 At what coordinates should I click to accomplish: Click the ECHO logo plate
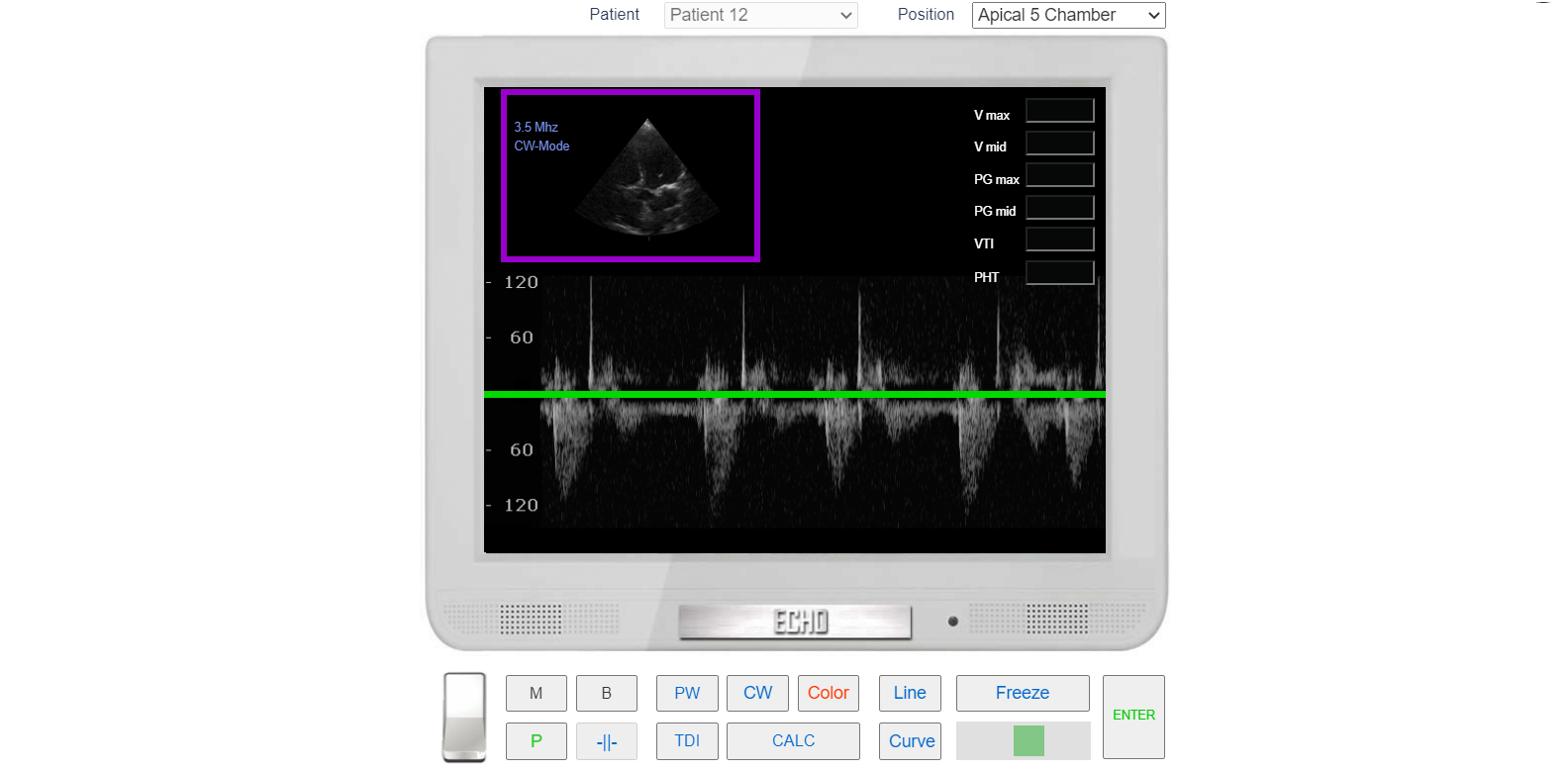click(795, 622)
